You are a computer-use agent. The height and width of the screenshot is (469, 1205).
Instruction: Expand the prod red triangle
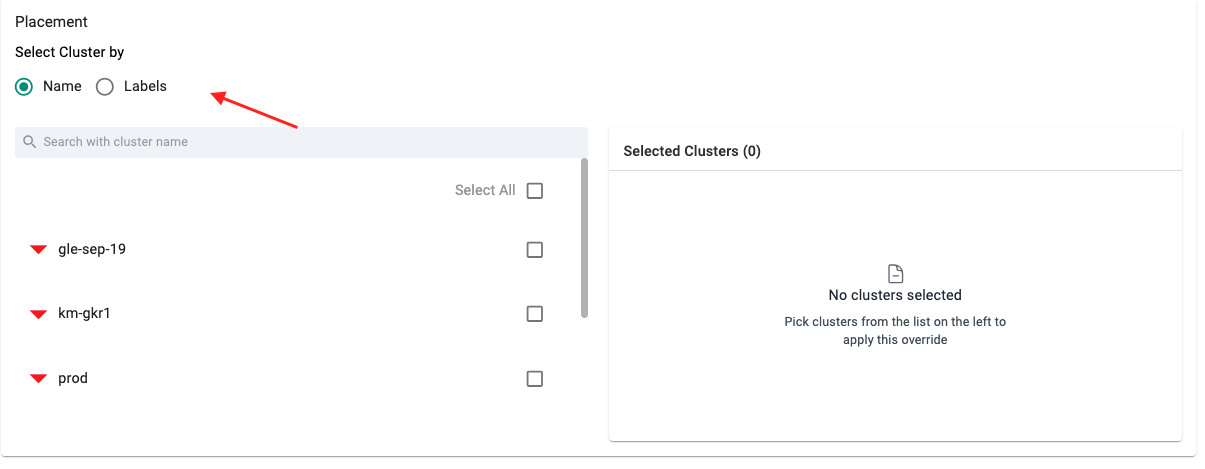(x=39, y=379)
